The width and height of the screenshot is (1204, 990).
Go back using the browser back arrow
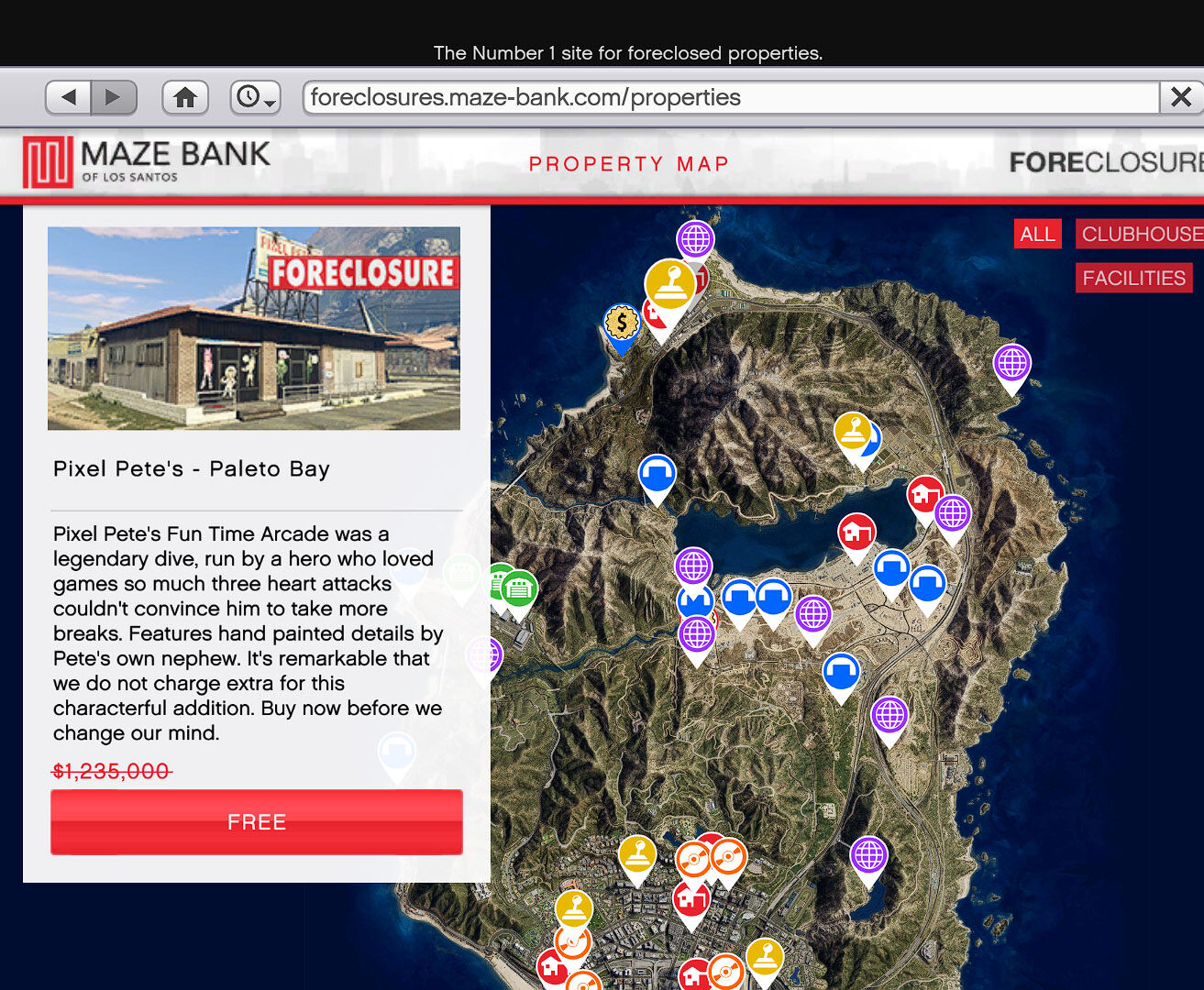(68, 97)
